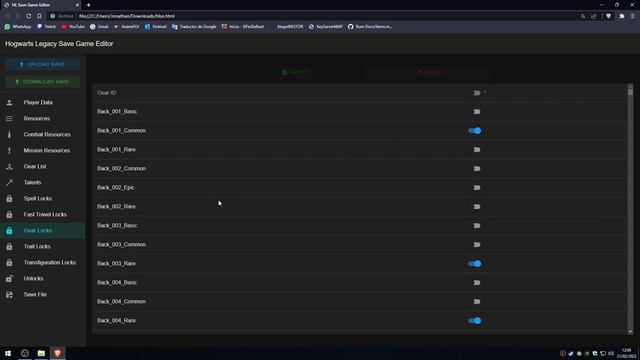Open the Unlocks section
640x360 pixels.
coord(42,278)
